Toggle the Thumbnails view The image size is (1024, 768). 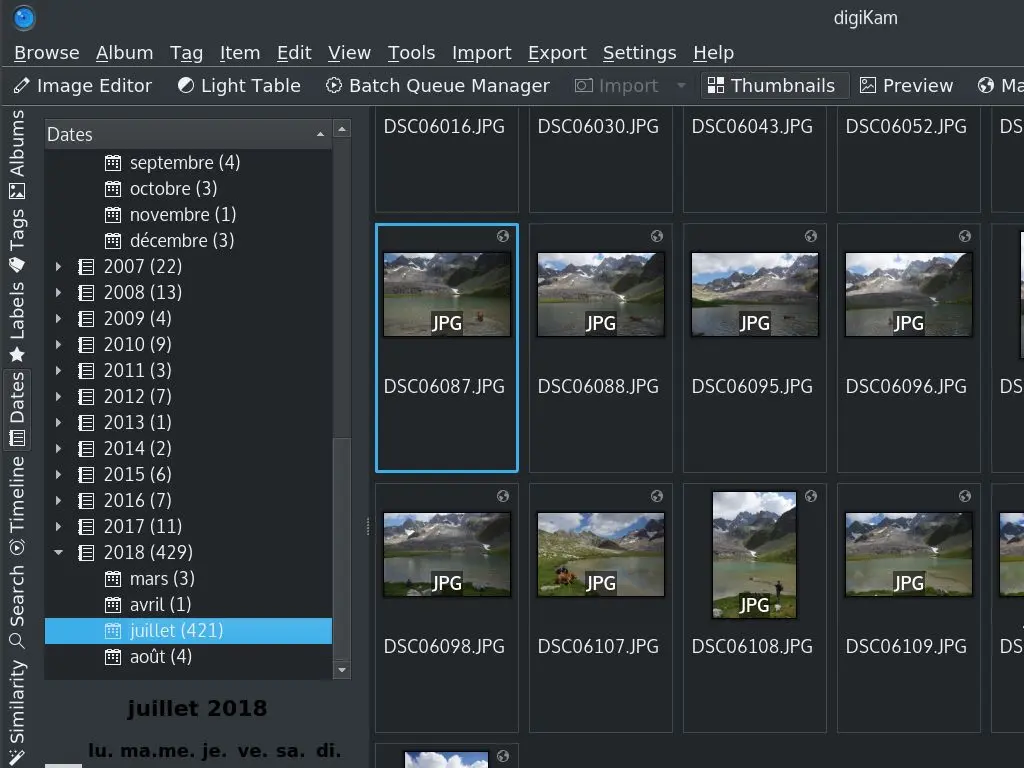tap(774, 85)
